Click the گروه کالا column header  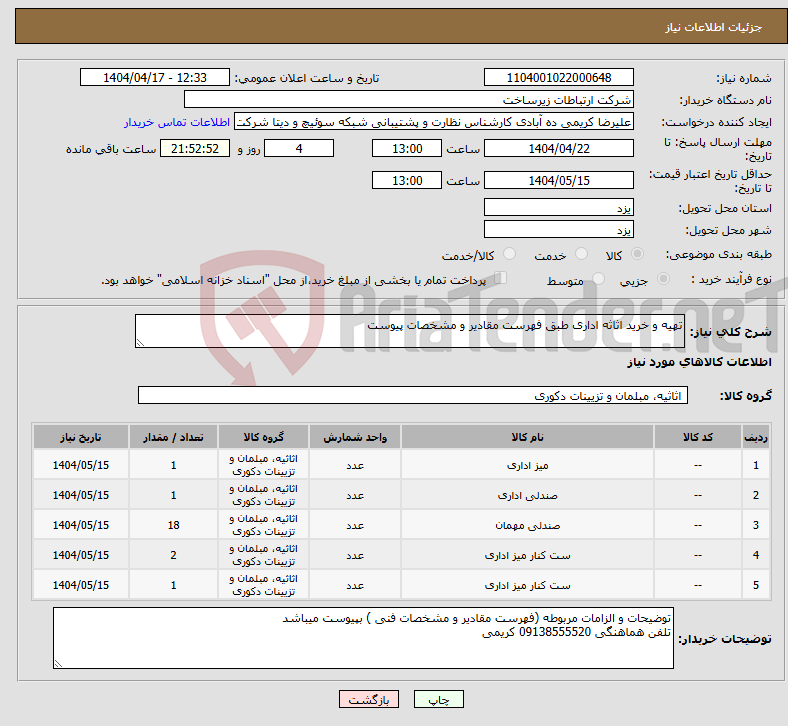click(x=264, y=437)
